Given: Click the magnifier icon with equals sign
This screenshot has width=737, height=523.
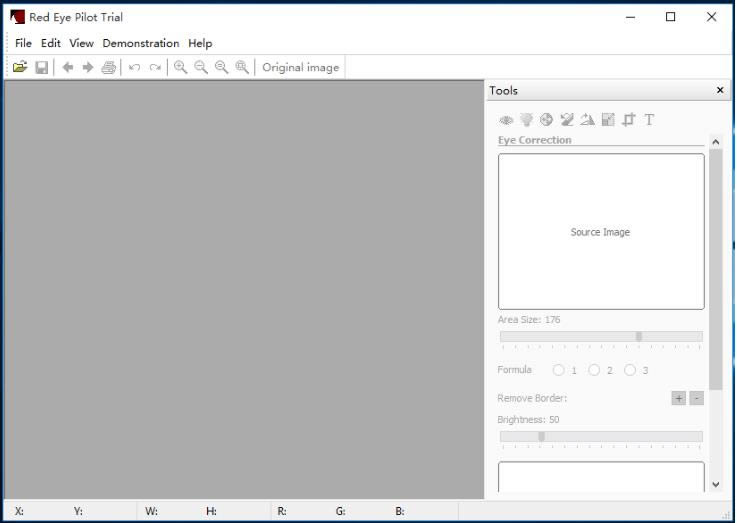Looking at the screenshot, I should pyautogui.click(x=221, y=67).
